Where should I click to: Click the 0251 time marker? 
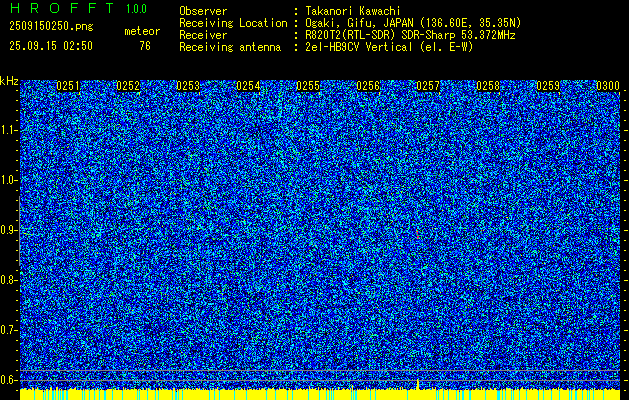pyautogui.click(x=68, y=86)
